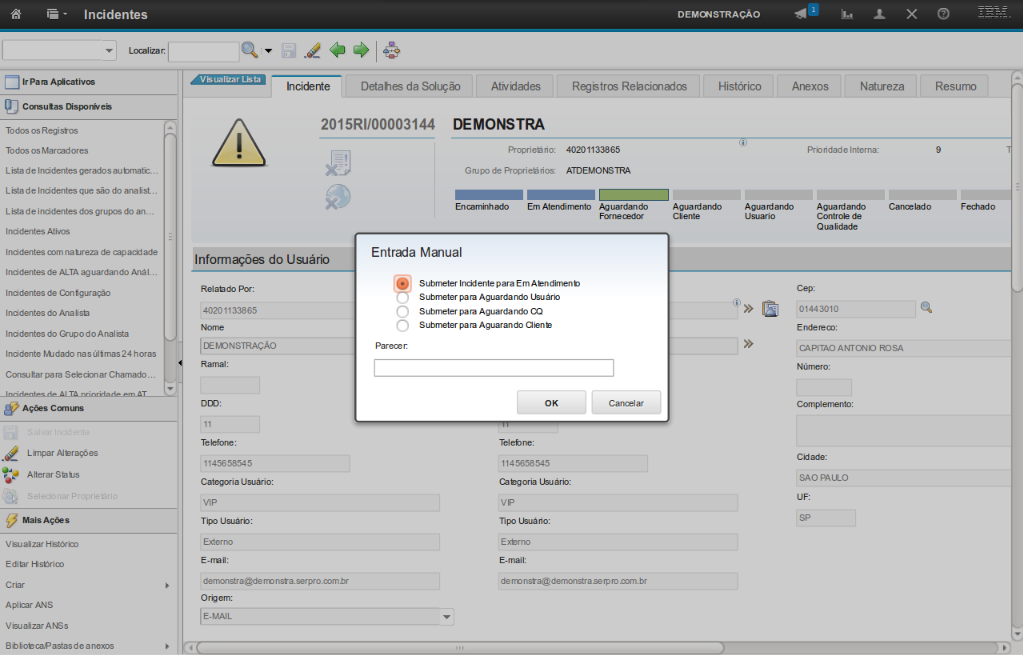
Task: Click the clear changes eraser toolbar icon
Action: 312,50
